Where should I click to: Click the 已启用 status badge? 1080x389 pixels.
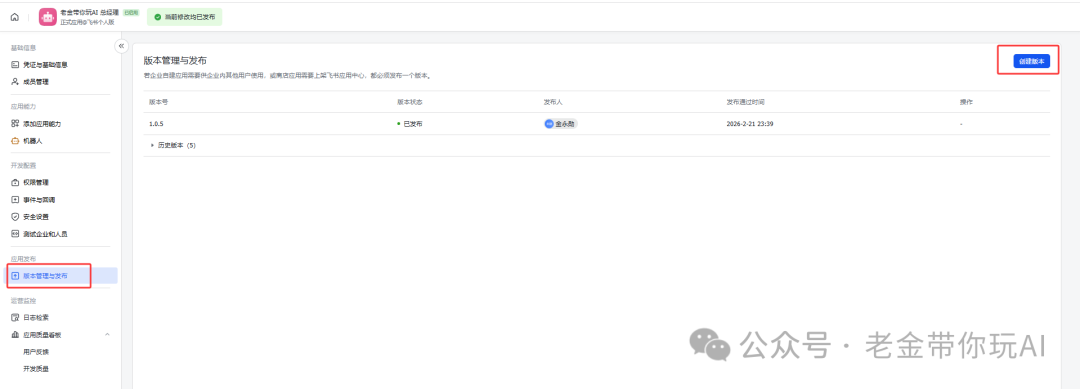pyautogui.click(x=131, y=12)
